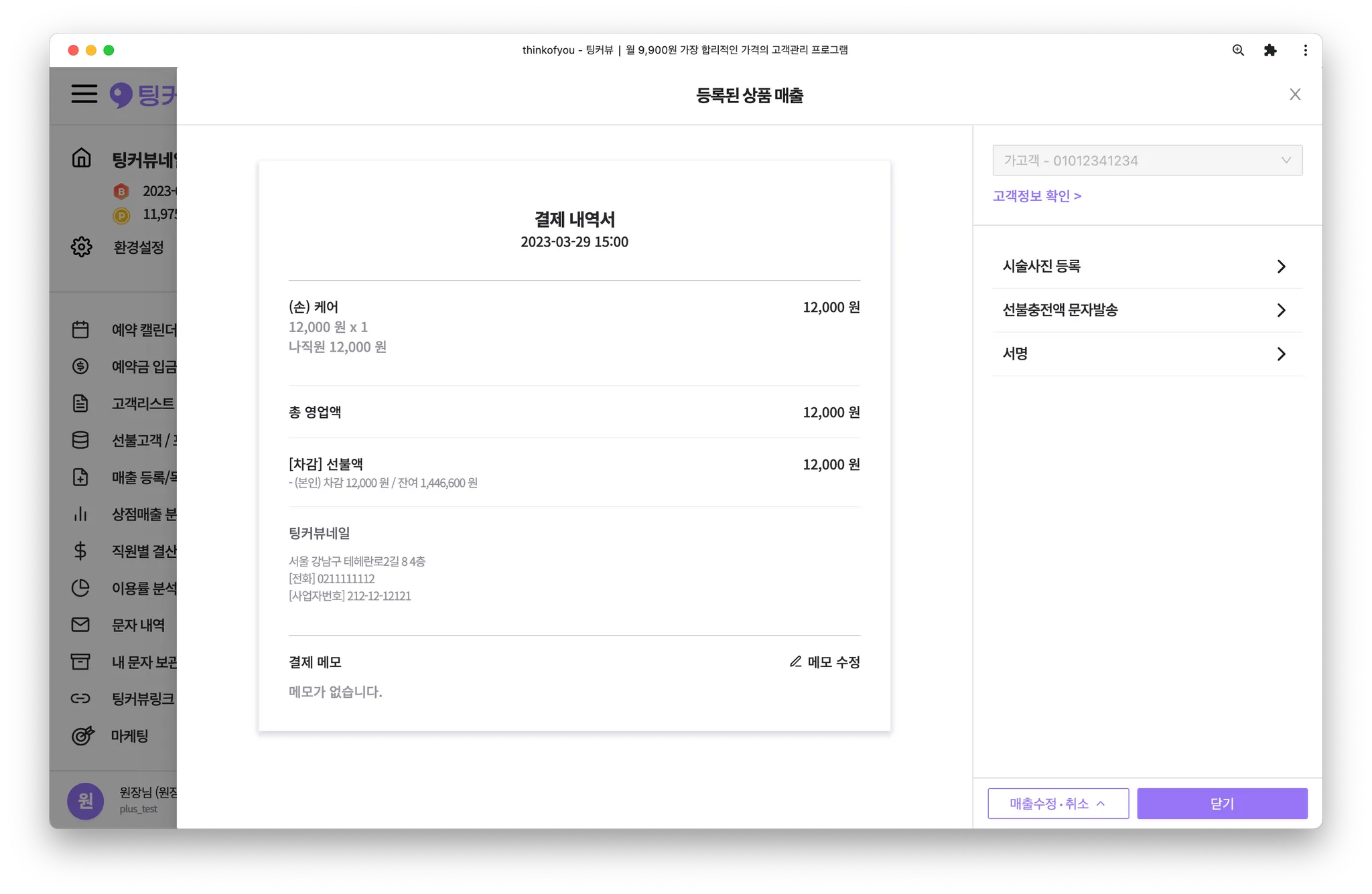The image size is (1372, 894).
Task: Open the customer 가고객 dropdown
Action: coord(1147,161)
